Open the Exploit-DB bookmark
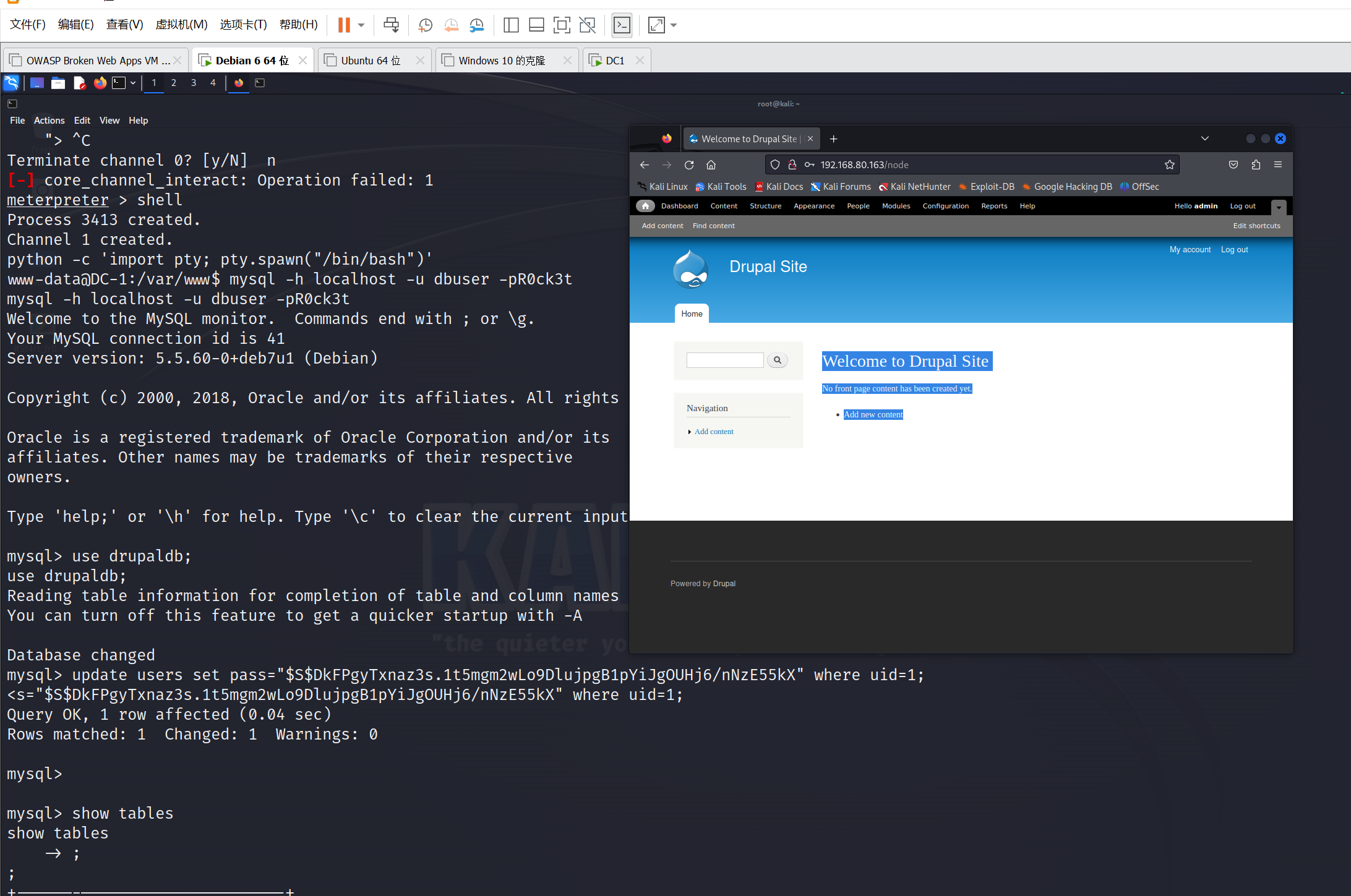1351x896 pixels. pos(987,186)
